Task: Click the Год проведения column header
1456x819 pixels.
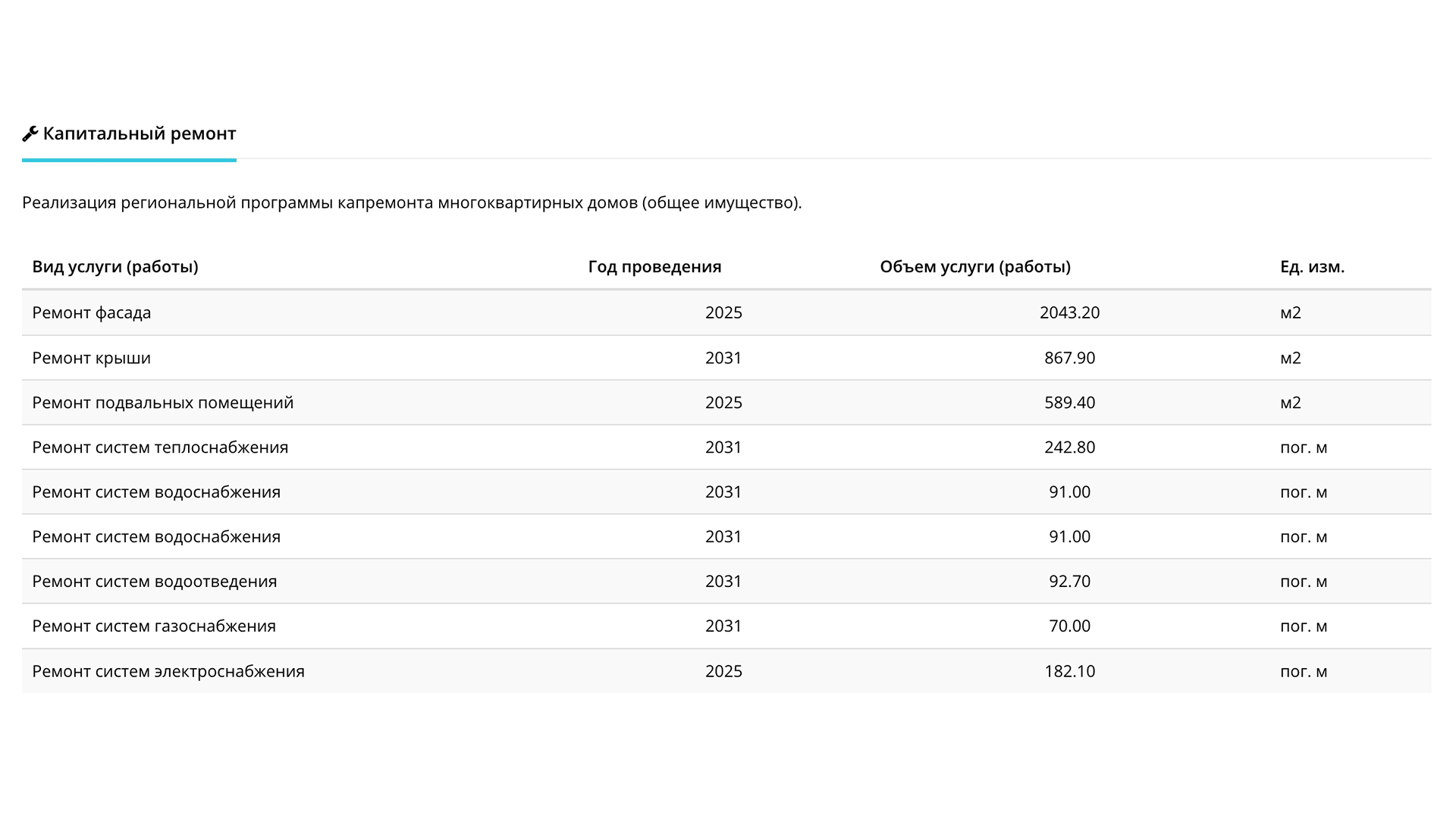Action: pyautogui.click(x=654, y=267)
